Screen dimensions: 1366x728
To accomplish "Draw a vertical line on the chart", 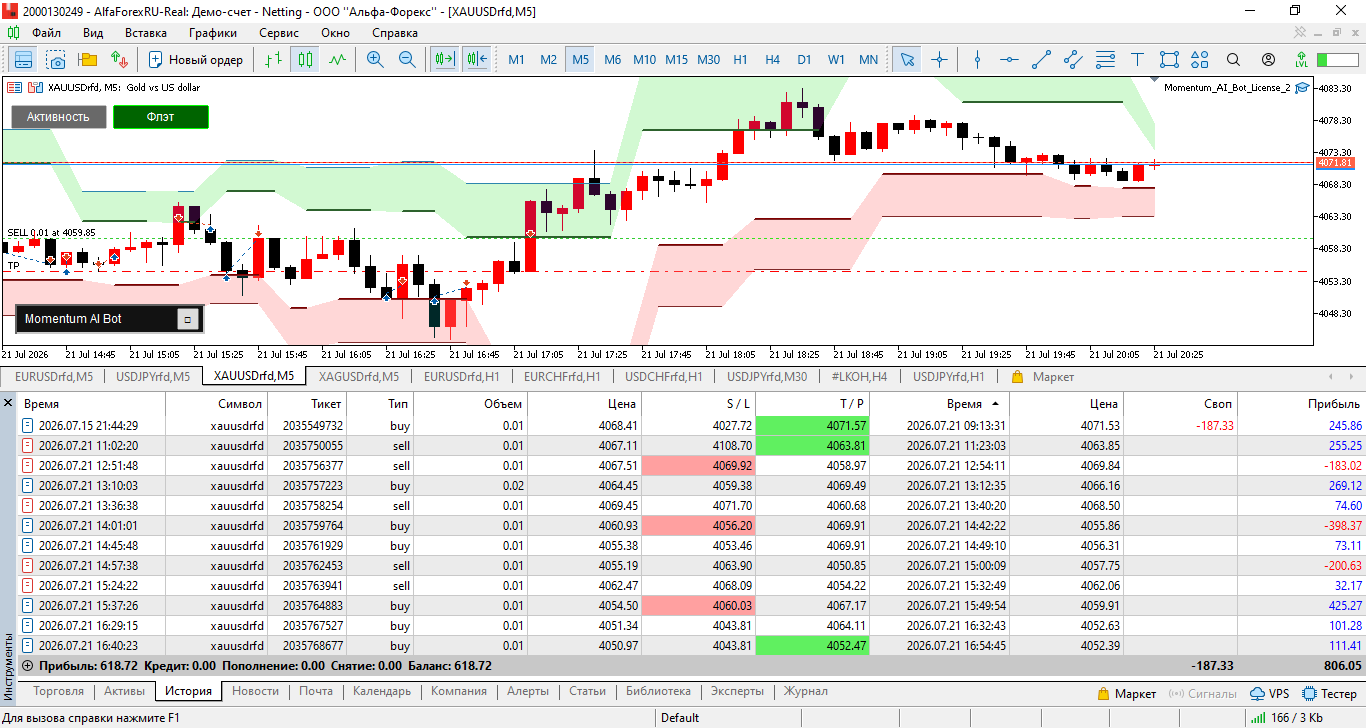I will click(x=977, y=60).
